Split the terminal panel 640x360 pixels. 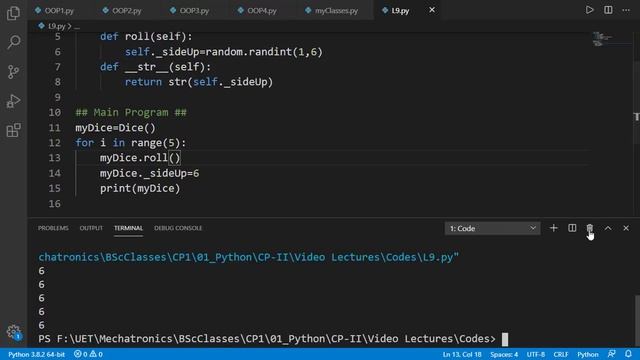point(572,228)
